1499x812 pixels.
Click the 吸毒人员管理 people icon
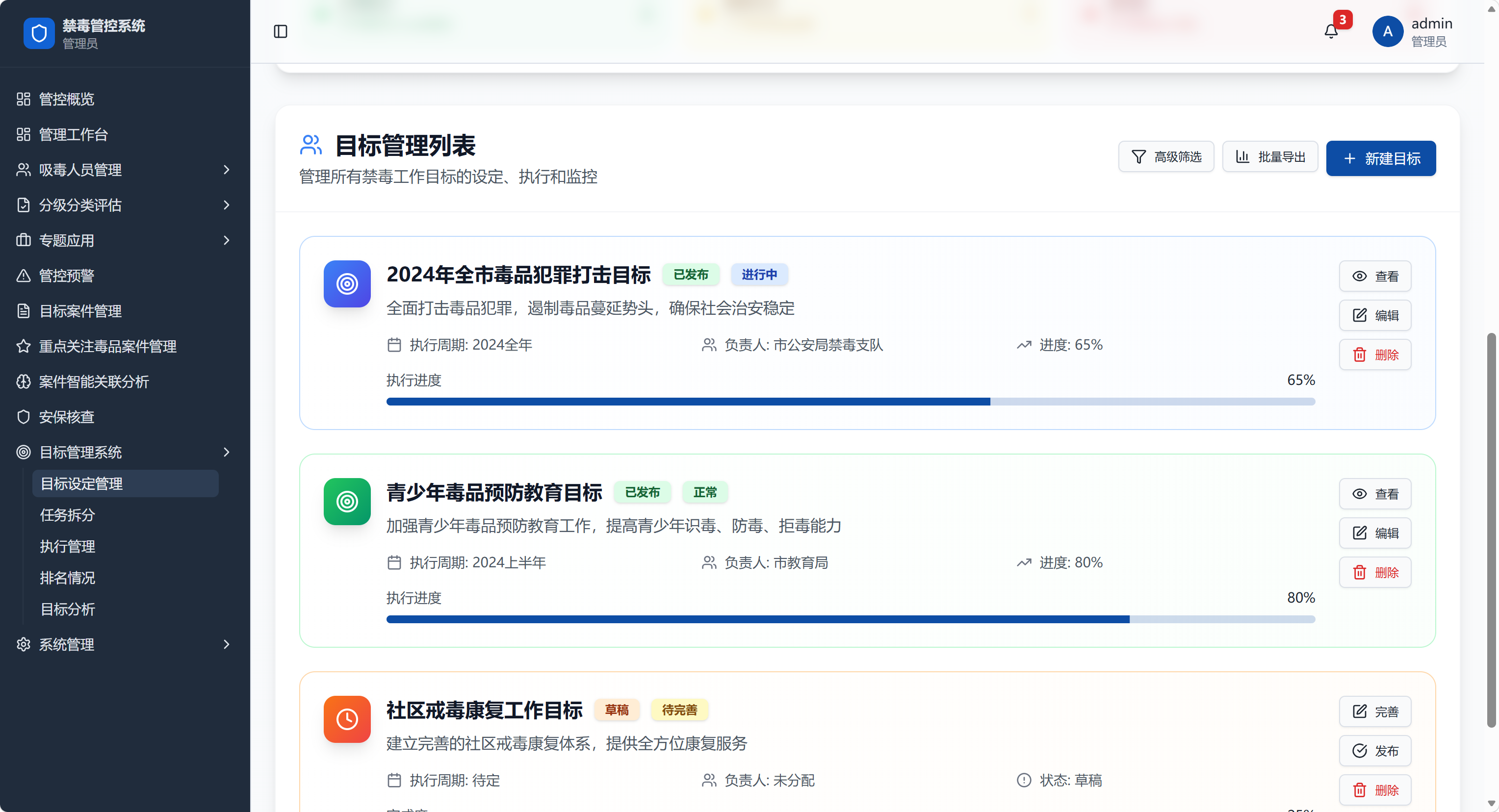(23, 169)
